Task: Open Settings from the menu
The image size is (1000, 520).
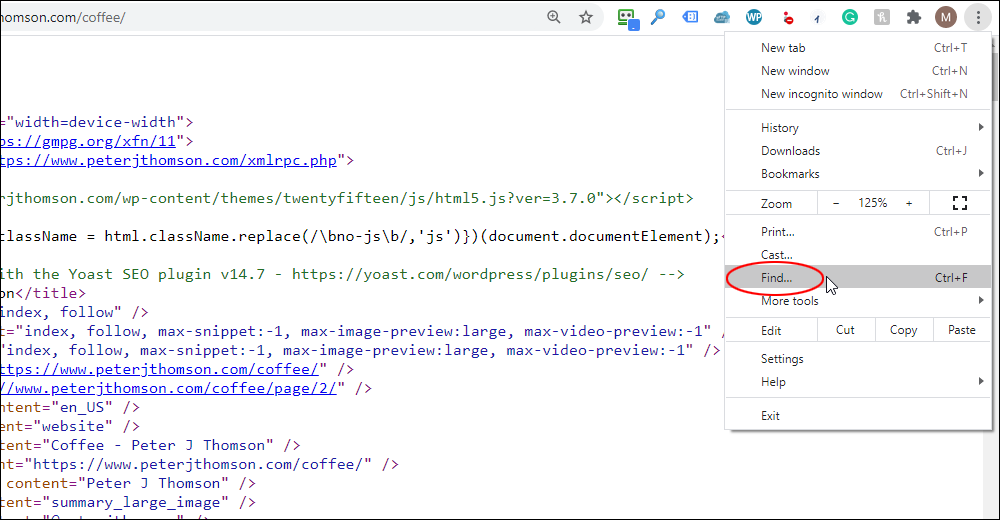Action: point(858,359)
